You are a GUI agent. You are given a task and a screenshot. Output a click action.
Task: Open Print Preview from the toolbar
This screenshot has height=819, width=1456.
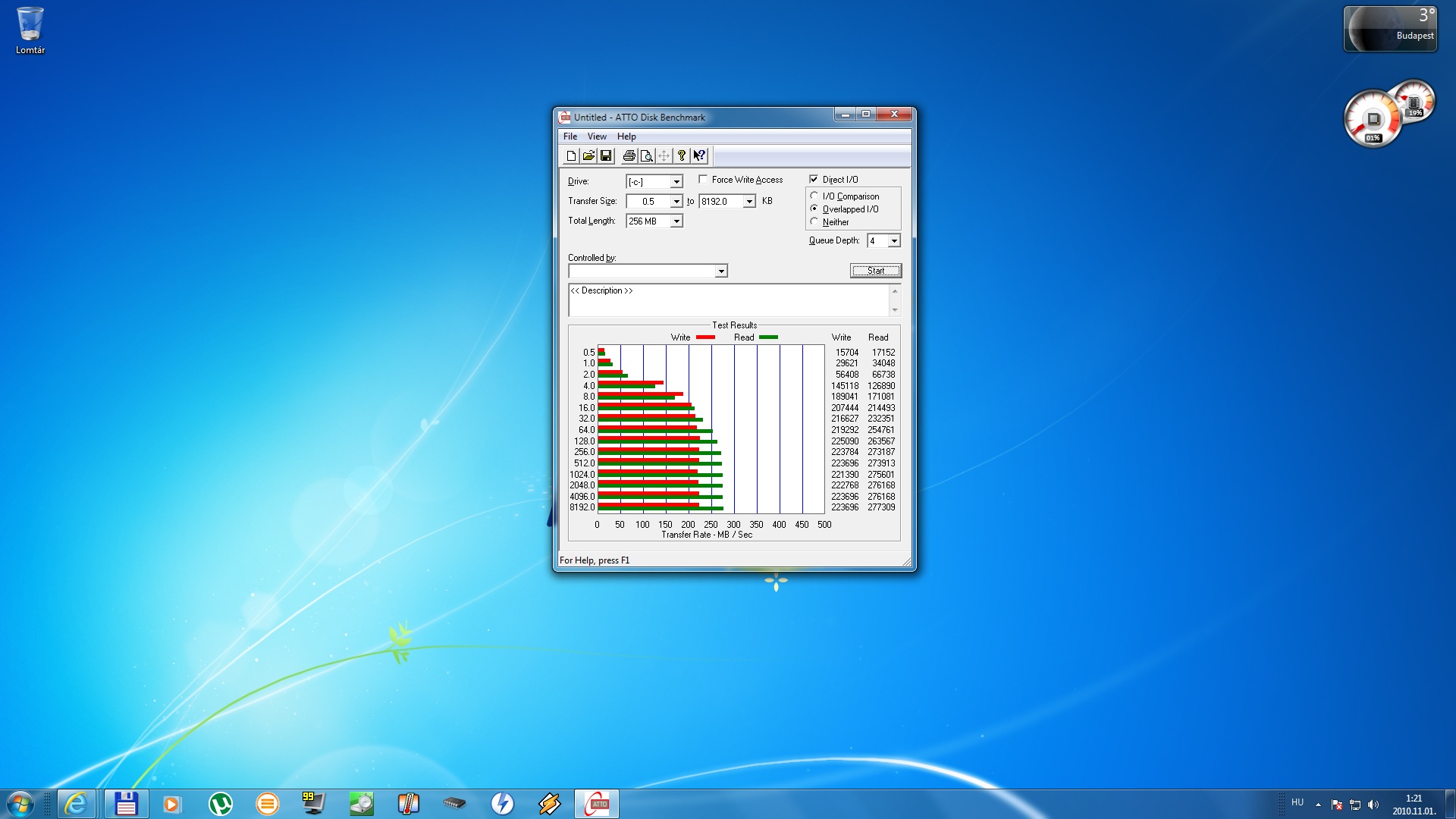click(646, 155)
